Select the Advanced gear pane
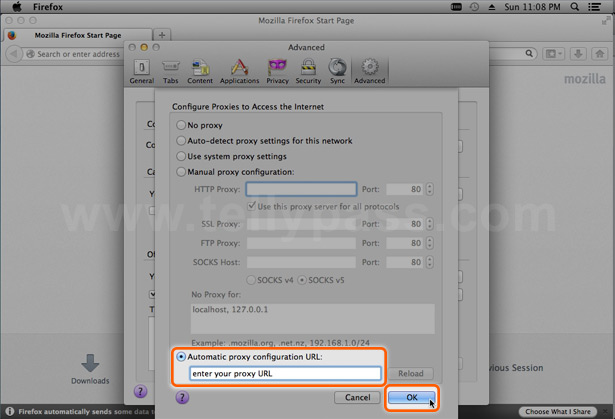Viewport: 615px width, 419px height. (x=369, y=71)
